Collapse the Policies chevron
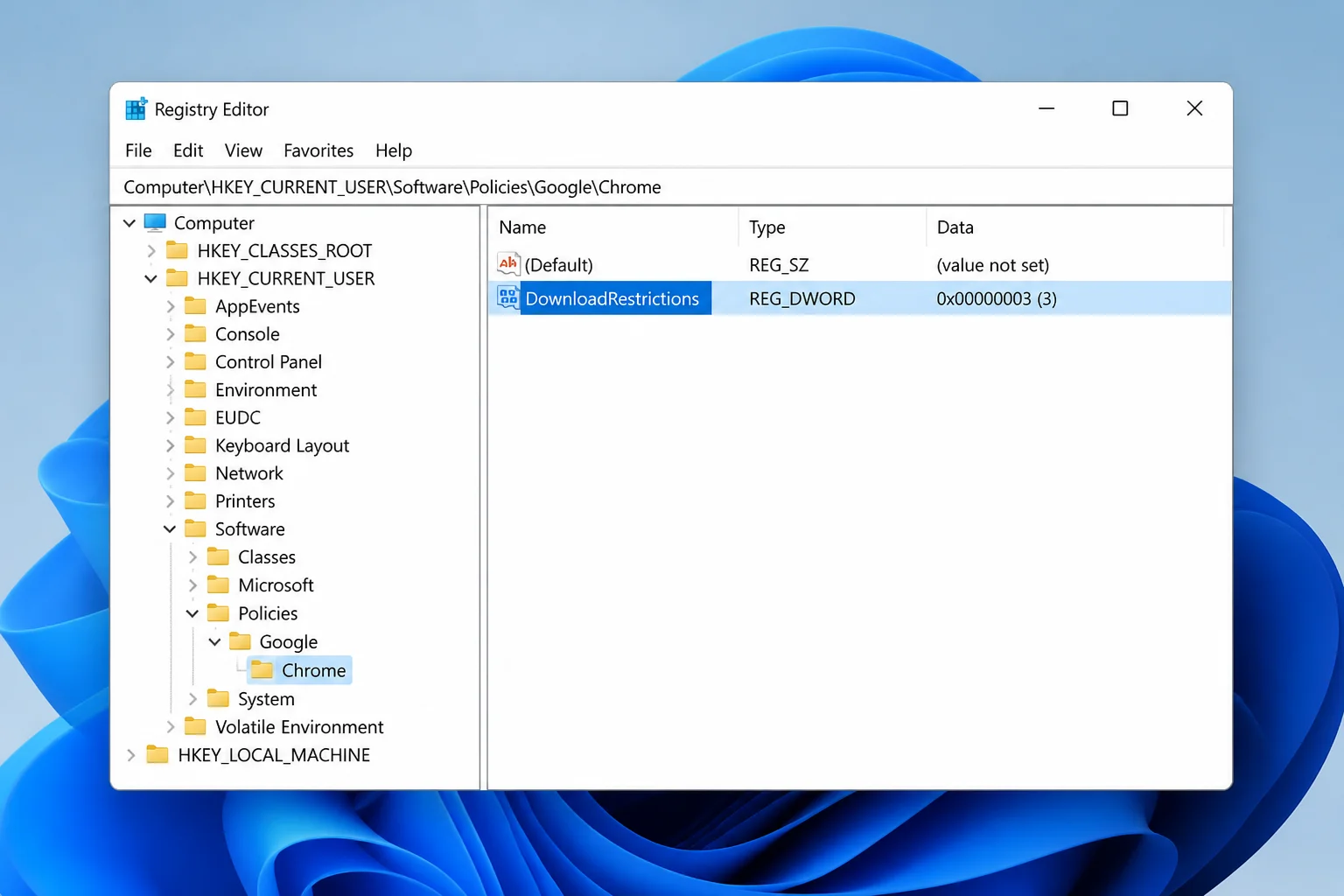This screenshot has height=896, width=1344. pyautogui.click(x=192, y=612)
